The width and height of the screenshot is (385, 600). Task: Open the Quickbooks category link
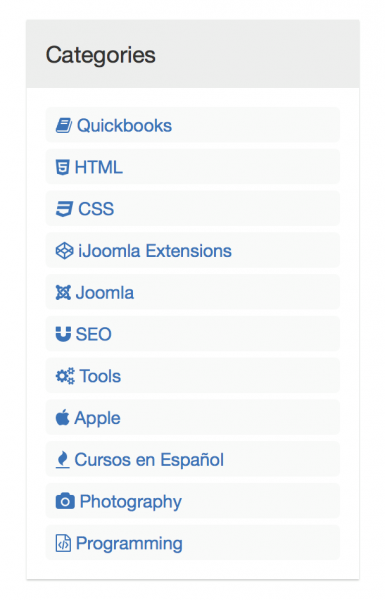coord(124,126)
